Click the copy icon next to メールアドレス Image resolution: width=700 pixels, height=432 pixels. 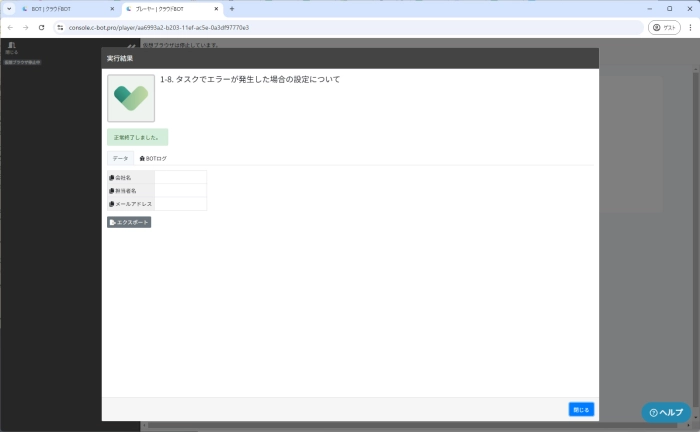click(112, 204)
